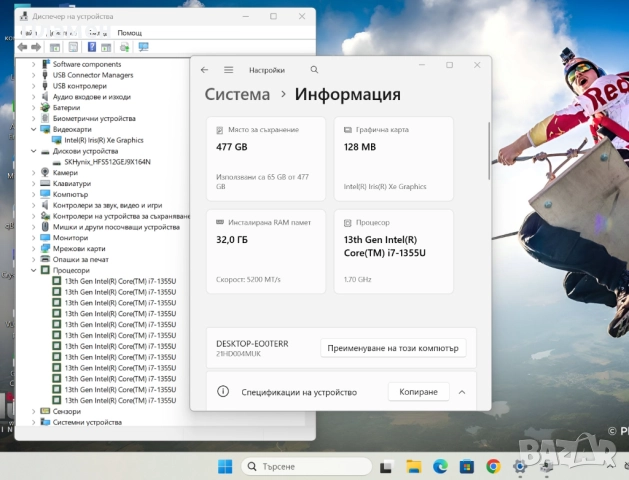Select Intel(R) Iris(R) Xe Graphics in device tree
The height and width of the screenshot is (480, 629).
point(103,140)
